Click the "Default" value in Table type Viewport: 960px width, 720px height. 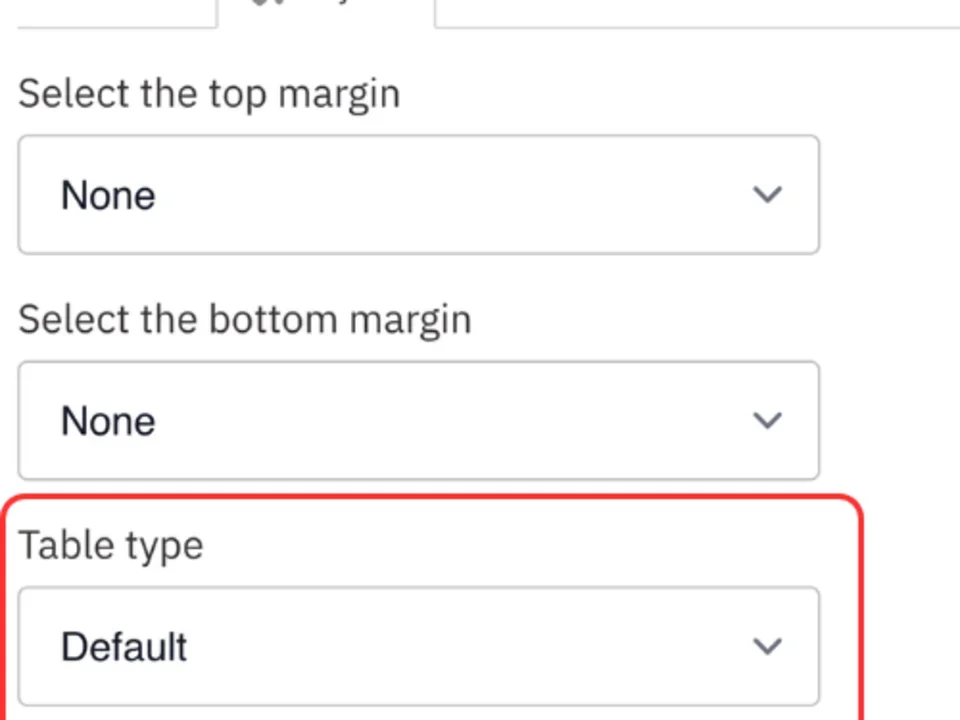[123, 647]
